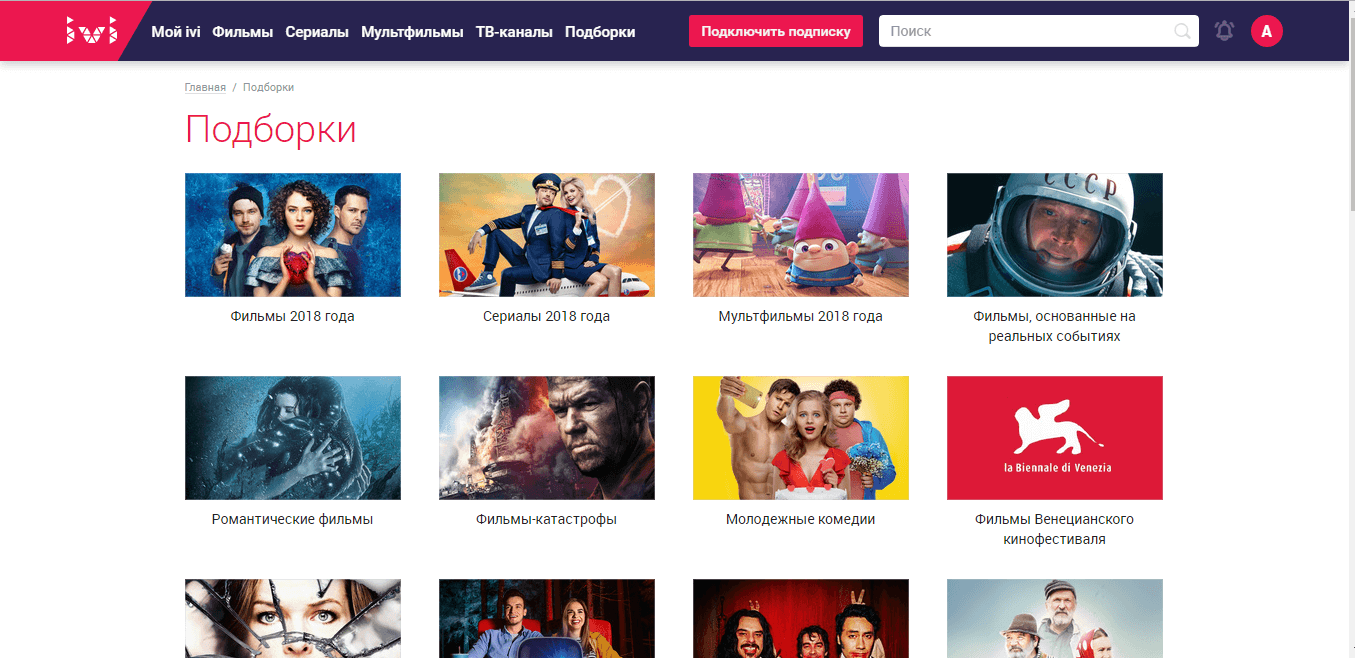Screen dimensions: 1355x658
Task: Open the user profile avatar 'A'
Action: coord(1266,31)
